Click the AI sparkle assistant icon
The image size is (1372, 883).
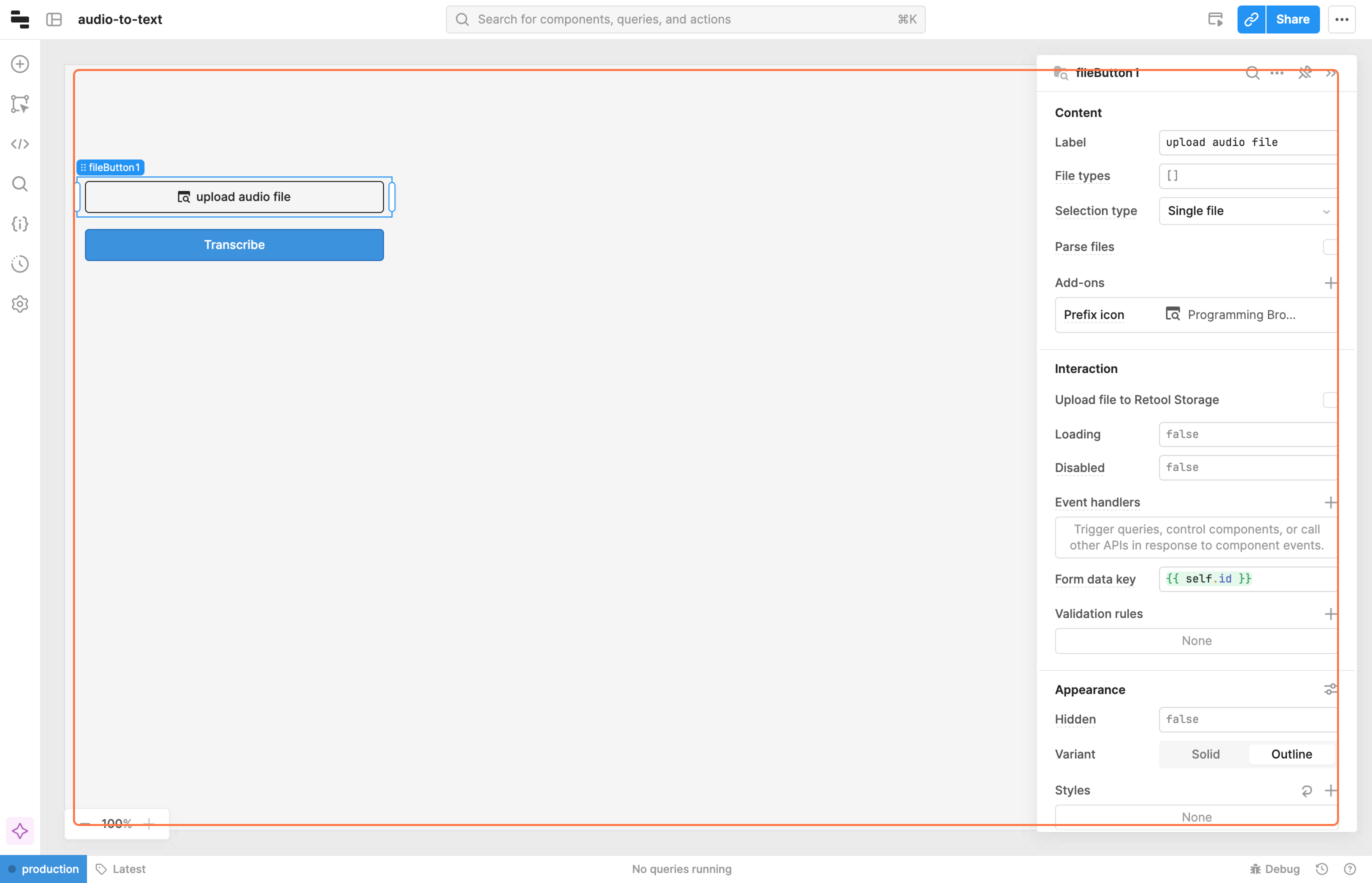pos(20,831)
